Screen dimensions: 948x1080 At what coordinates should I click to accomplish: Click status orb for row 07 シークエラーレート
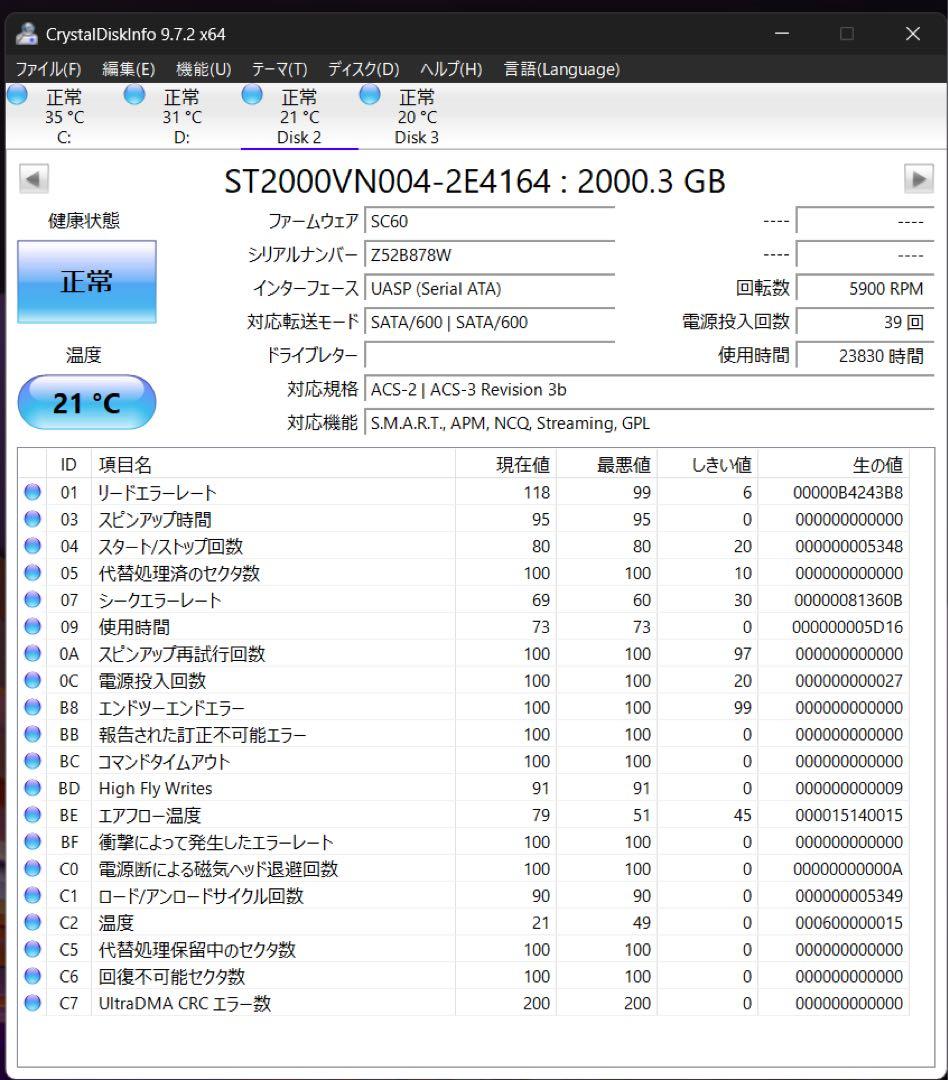[x=32, y=599]
